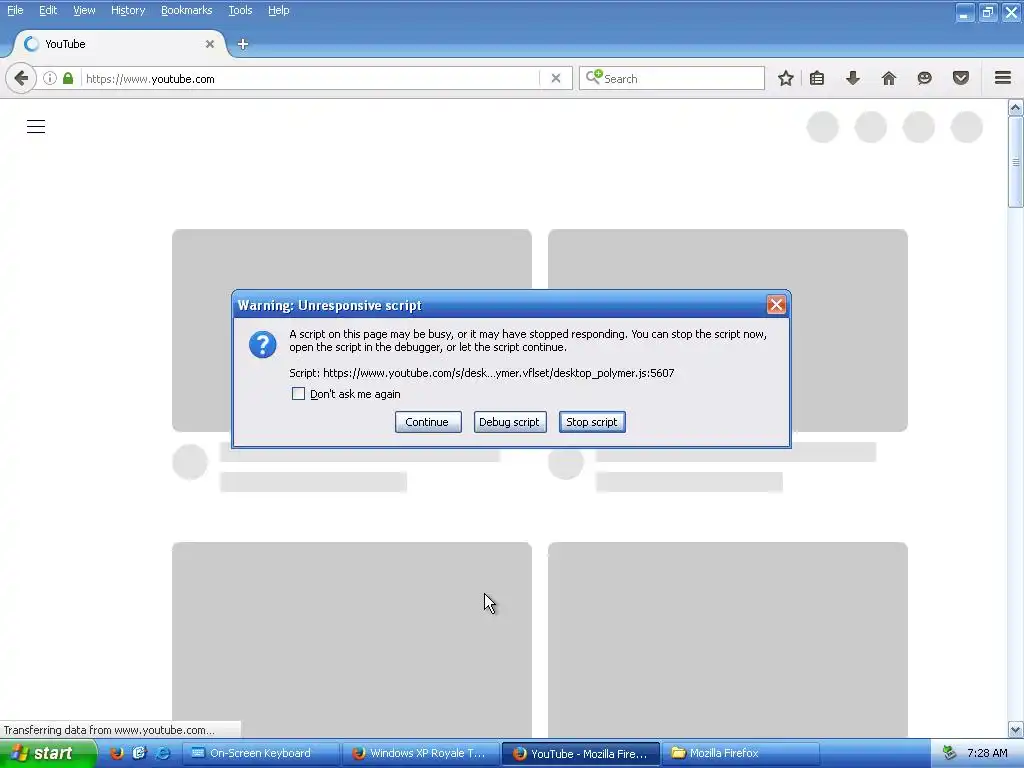The width and height of the screenshot is (1024, 768).
Task: Close the YouTube tab
Action: 210,44
